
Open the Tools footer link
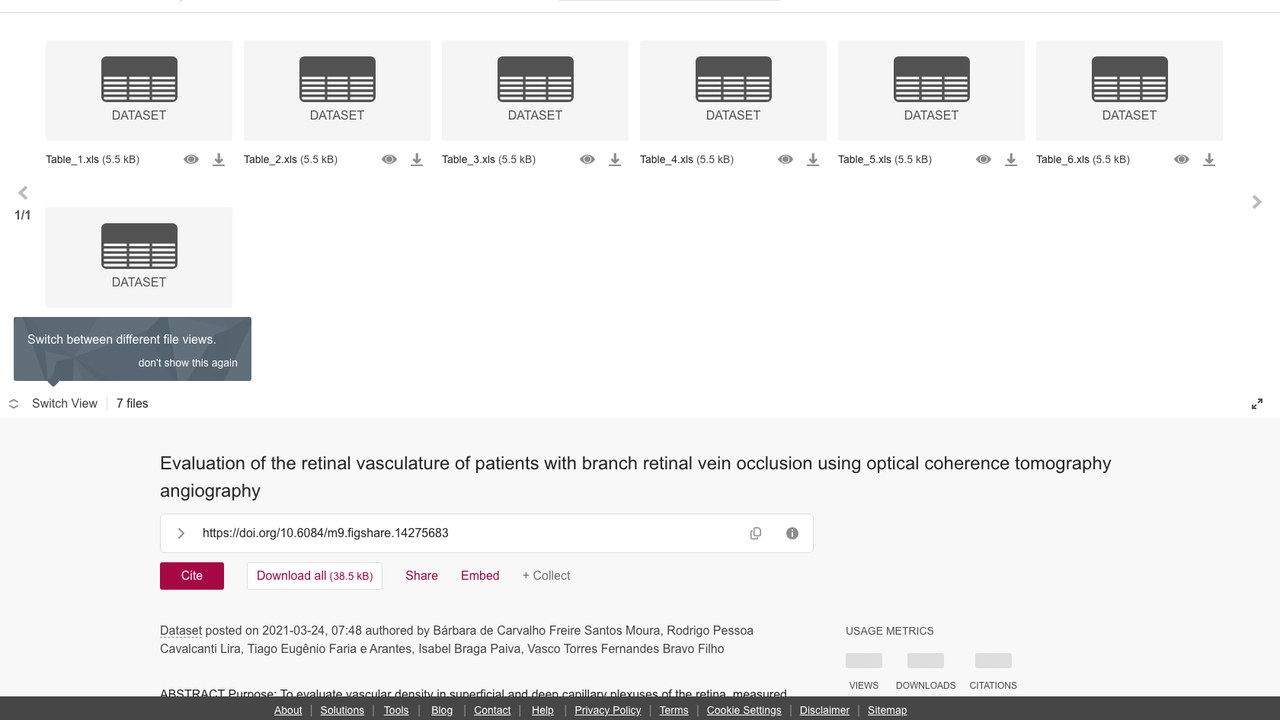click(396, 710)
